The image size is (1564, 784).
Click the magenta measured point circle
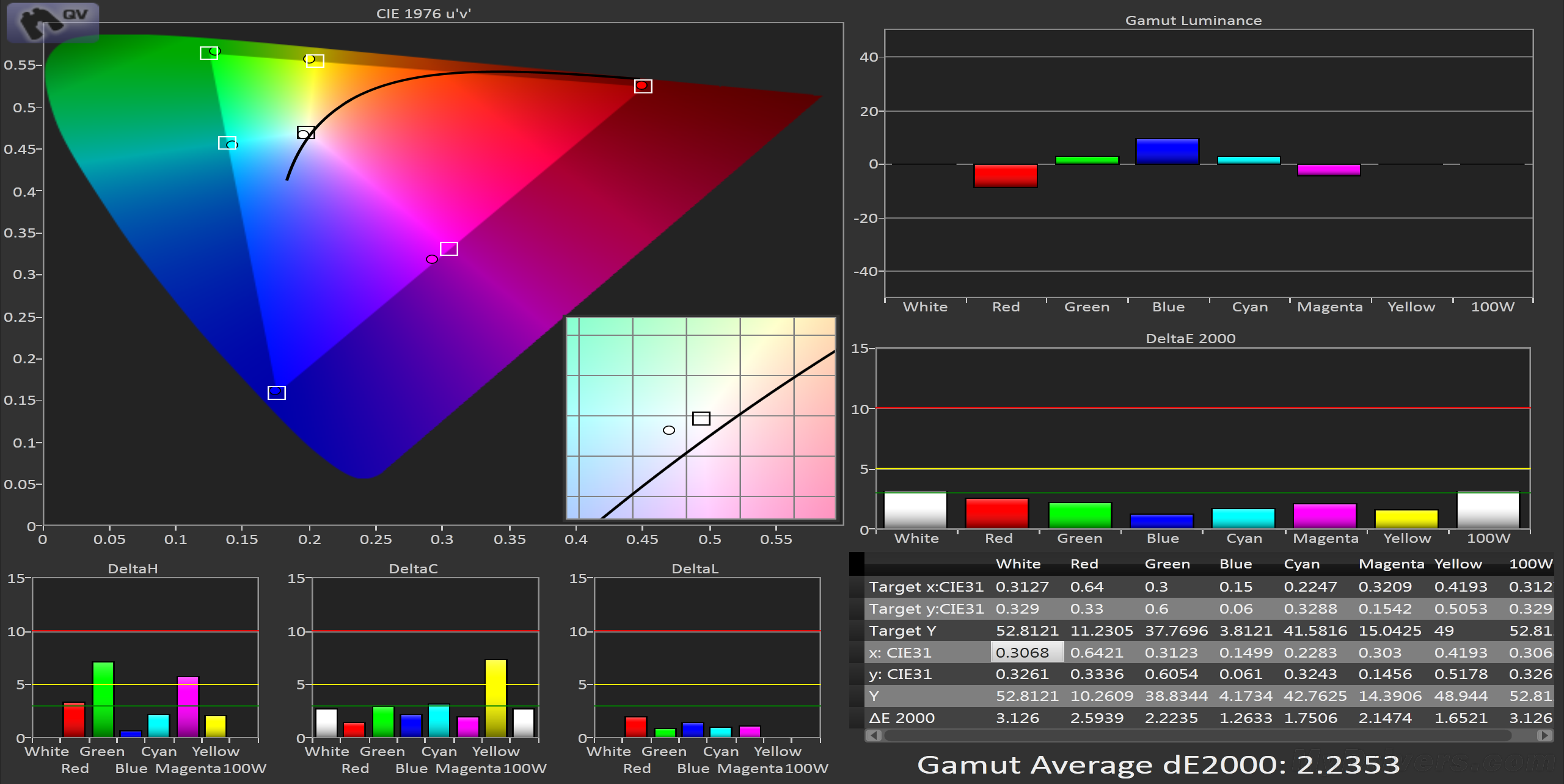[432, 260]
